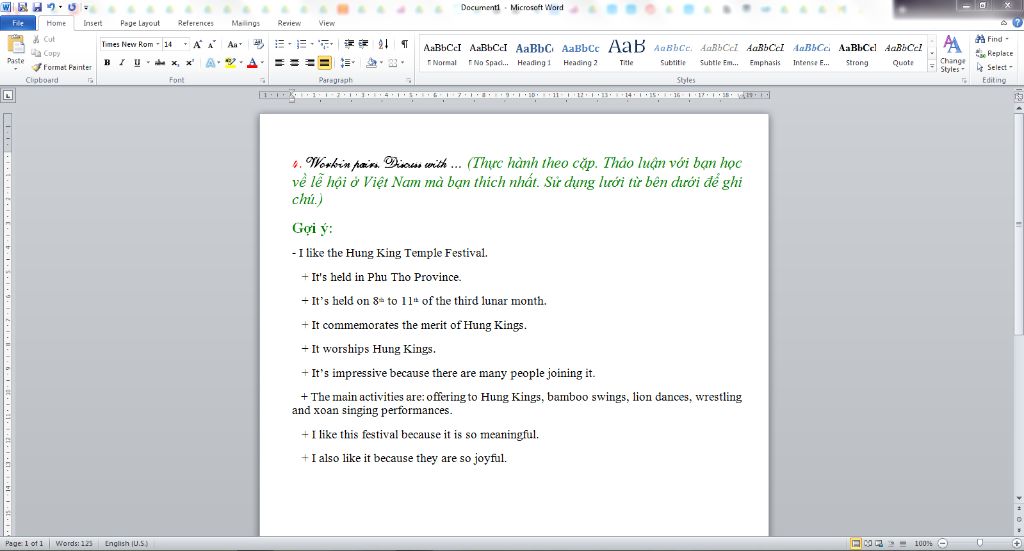Minimize the ribbon with the caret icon

point(1004,23)
